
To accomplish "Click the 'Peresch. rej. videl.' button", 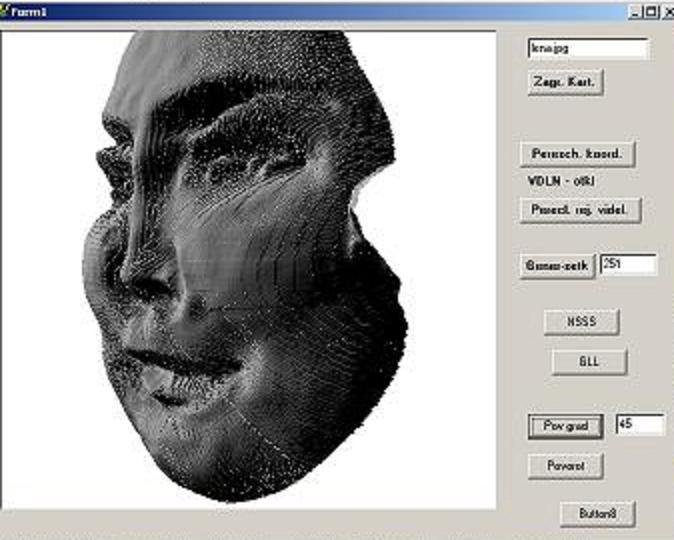I will click(580, 210).
